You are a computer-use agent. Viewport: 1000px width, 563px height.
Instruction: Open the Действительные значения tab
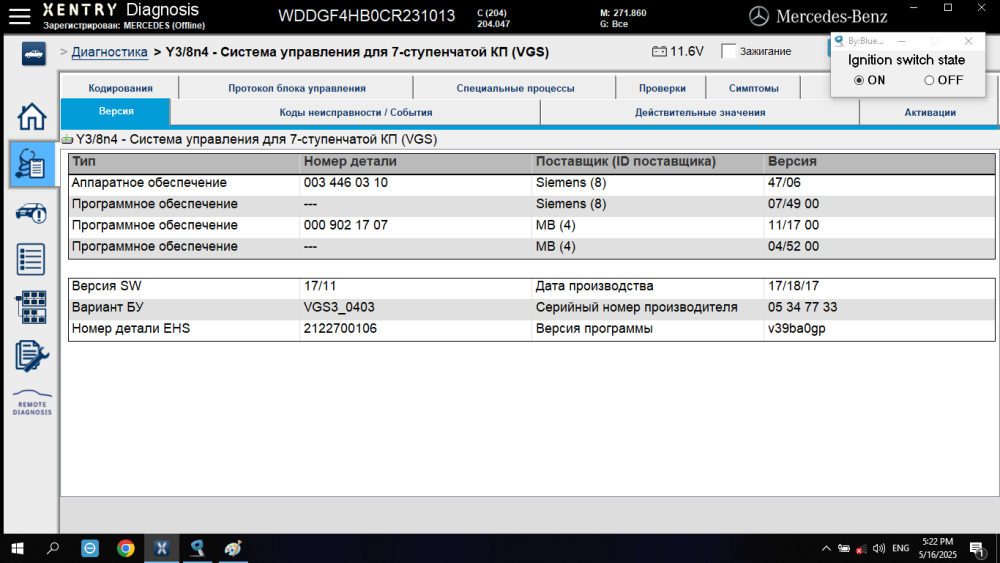click(700, 112)
